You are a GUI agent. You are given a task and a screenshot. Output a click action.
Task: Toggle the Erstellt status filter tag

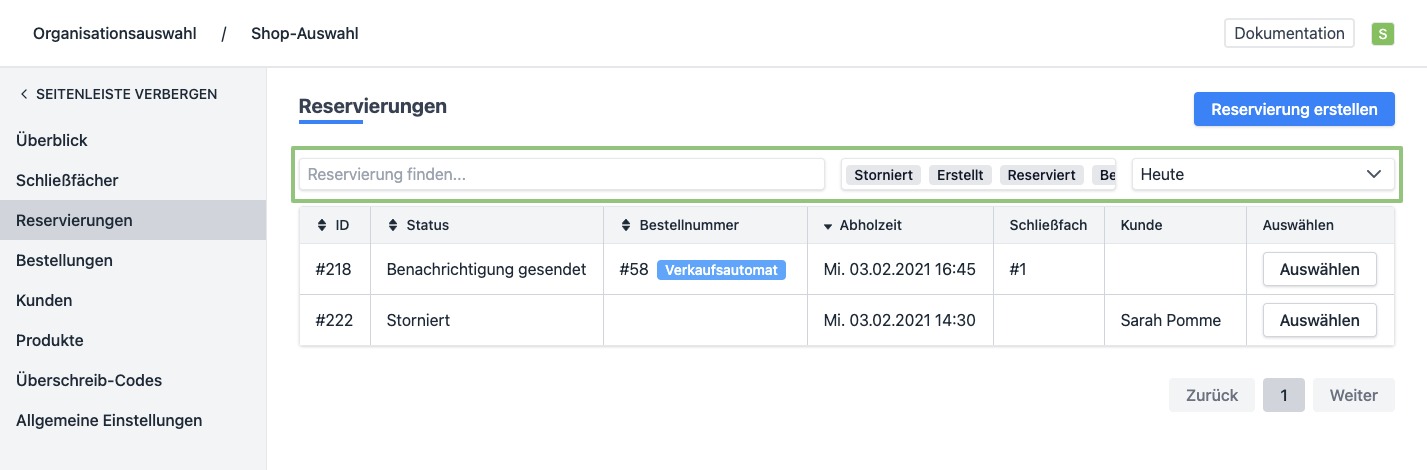(x=960, y=175)
